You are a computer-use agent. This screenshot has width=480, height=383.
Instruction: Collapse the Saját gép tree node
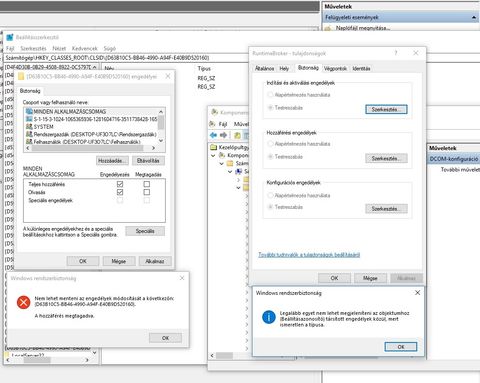(230, 171)
